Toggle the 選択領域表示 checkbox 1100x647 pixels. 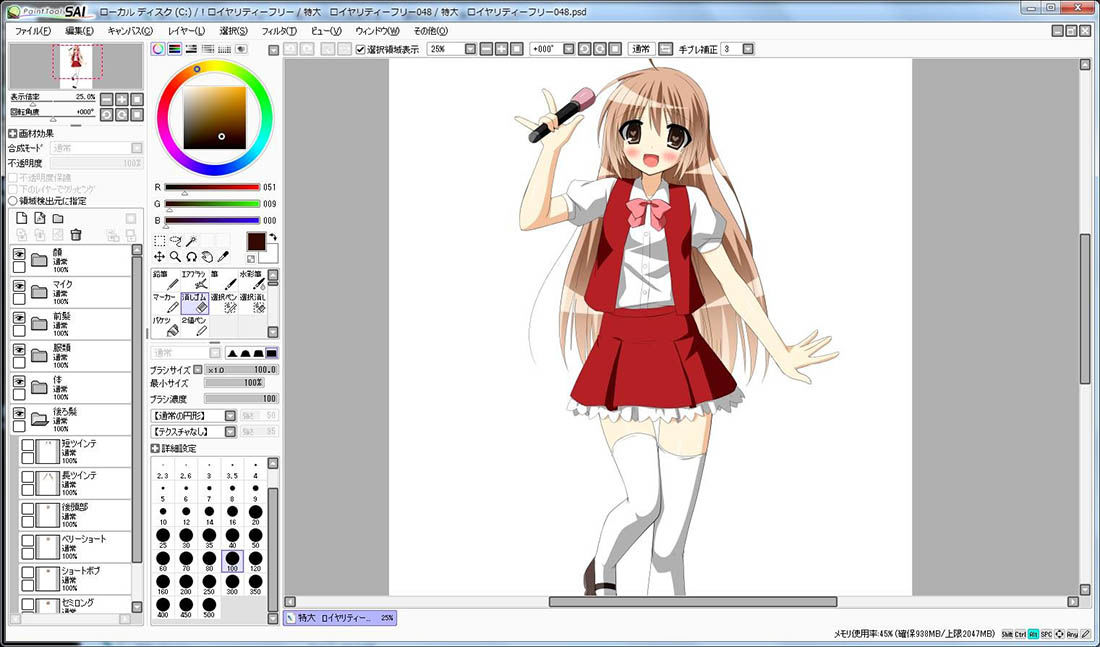coord(361,49)
